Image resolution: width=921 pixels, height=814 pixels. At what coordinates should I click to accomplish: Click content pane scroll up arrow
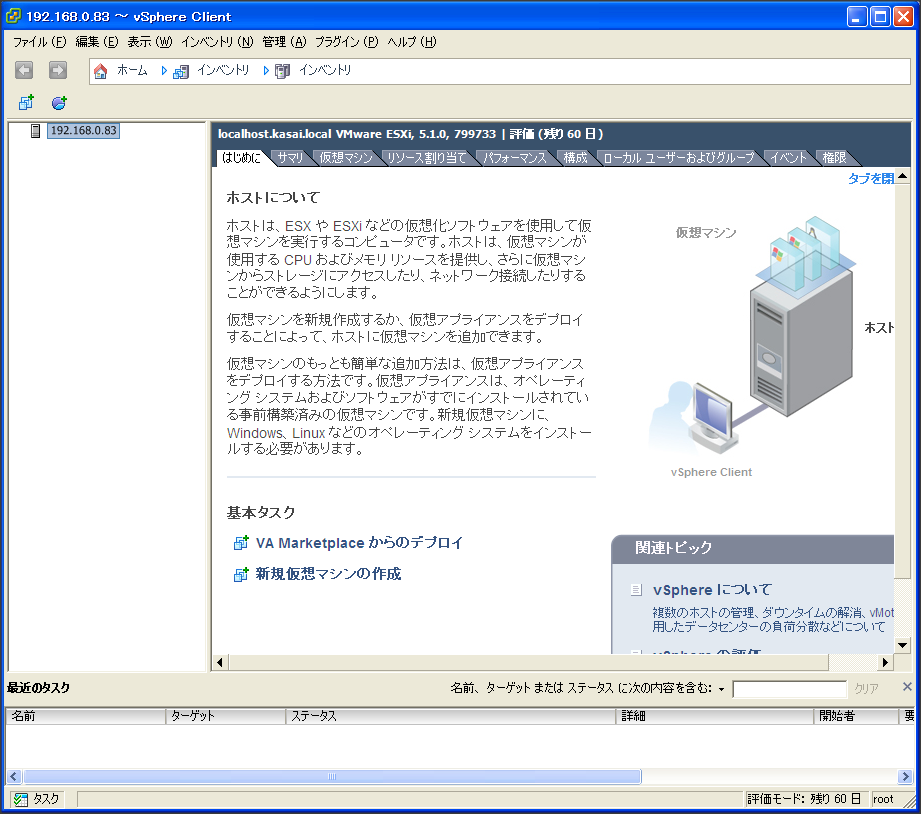pos(902,176)
